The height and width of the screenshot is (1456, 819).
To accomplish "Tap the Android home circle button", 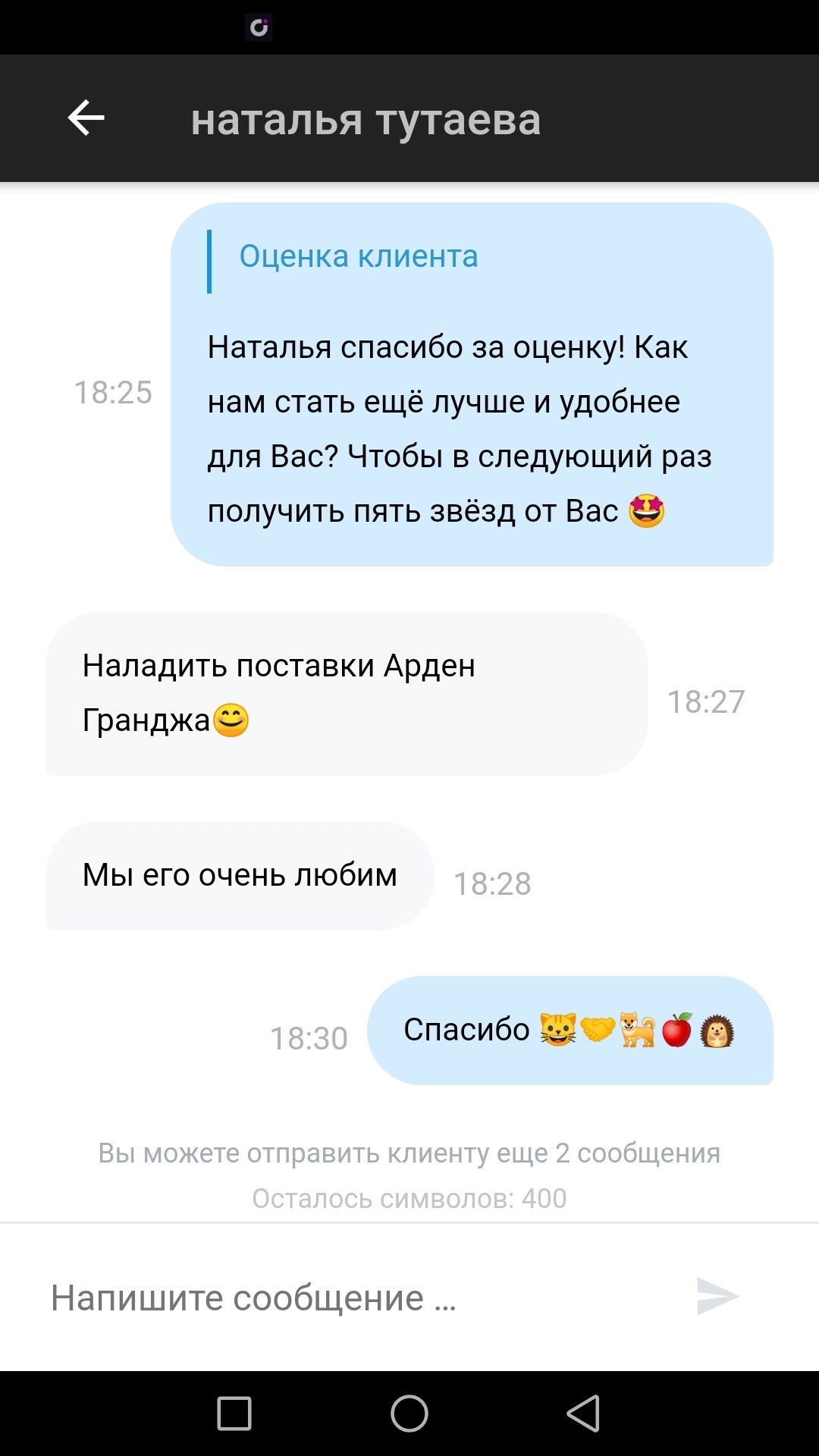I will tap(409, 1414).
